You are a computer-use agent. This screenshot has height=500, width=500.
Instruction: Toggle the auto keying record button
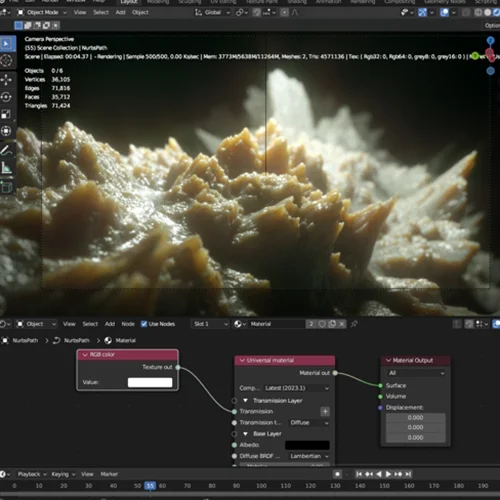337,474
